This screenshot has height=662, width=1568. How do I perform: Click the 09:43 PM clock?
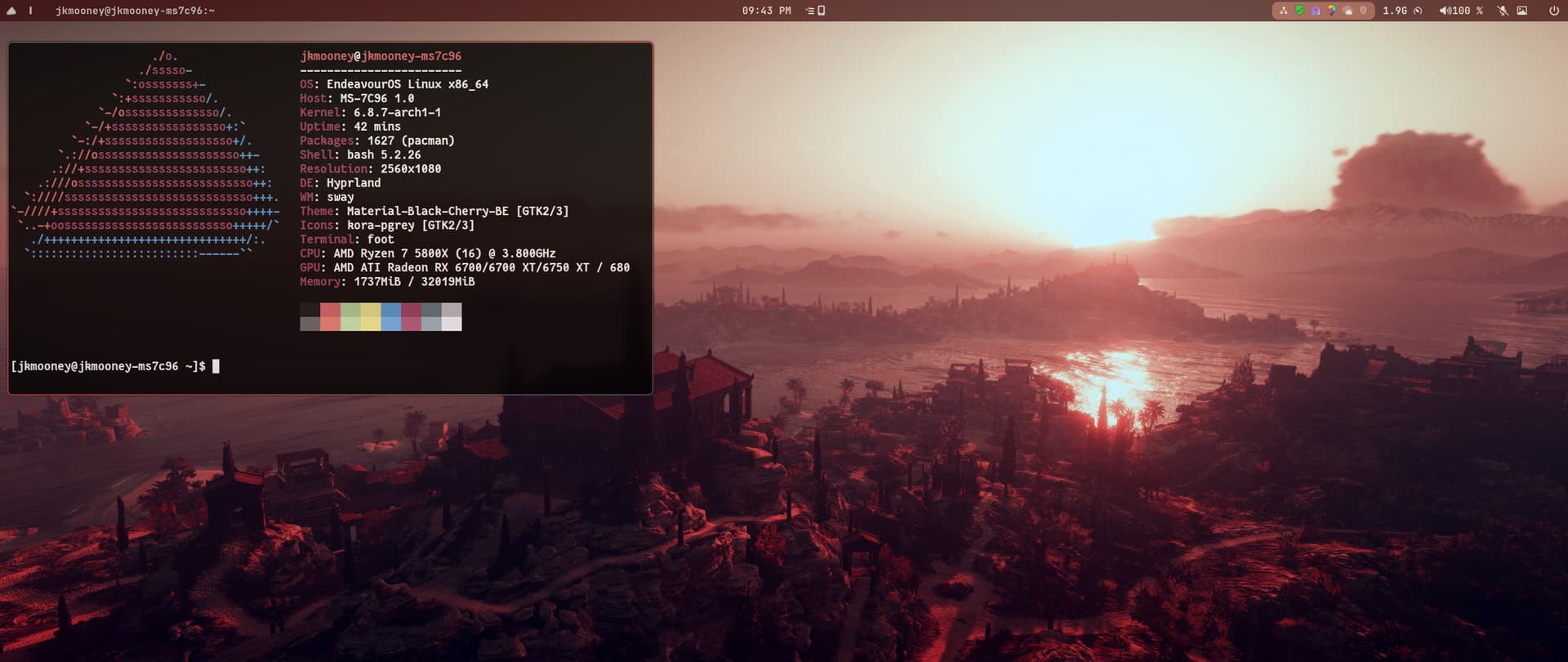tap(766, 11)
